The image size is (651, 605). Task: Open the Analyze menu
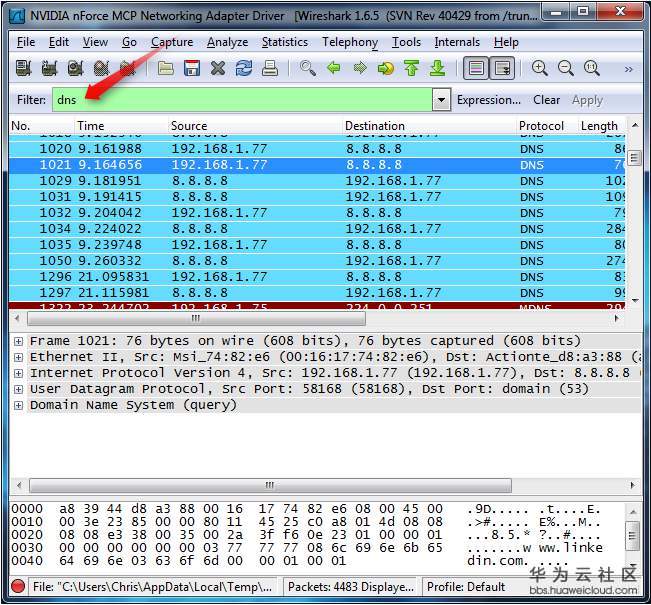point(228,42)
